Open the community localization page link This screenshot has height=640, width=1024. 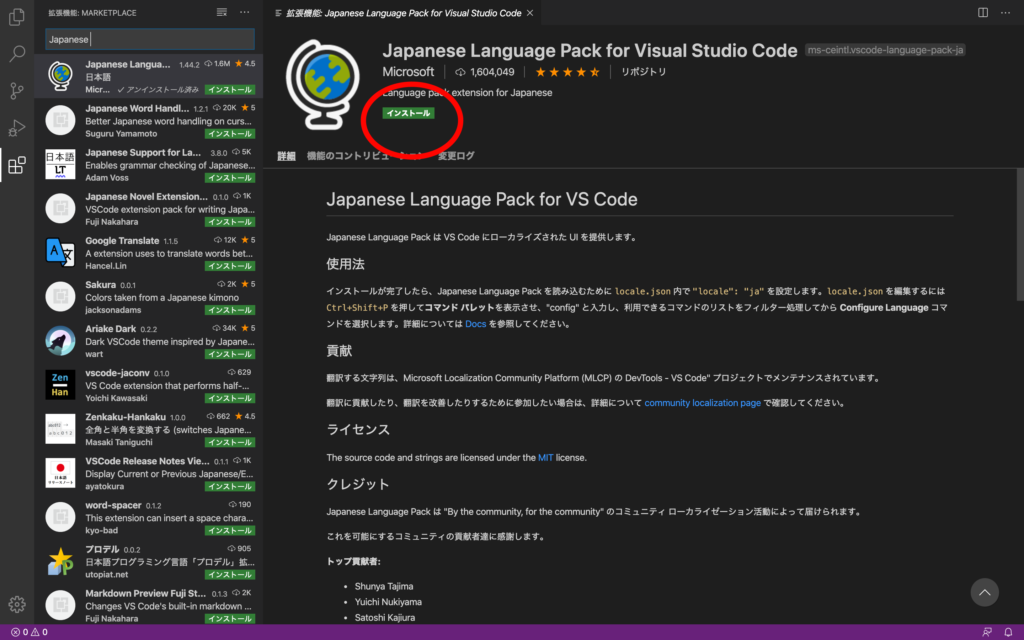click(702, 403)
